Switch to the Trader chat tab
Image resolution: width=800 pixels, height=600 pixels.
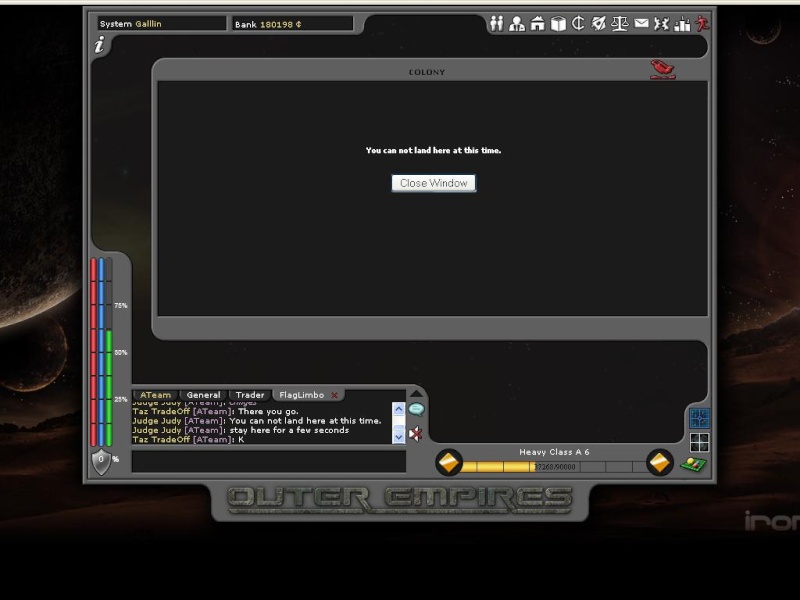[250, 395]
